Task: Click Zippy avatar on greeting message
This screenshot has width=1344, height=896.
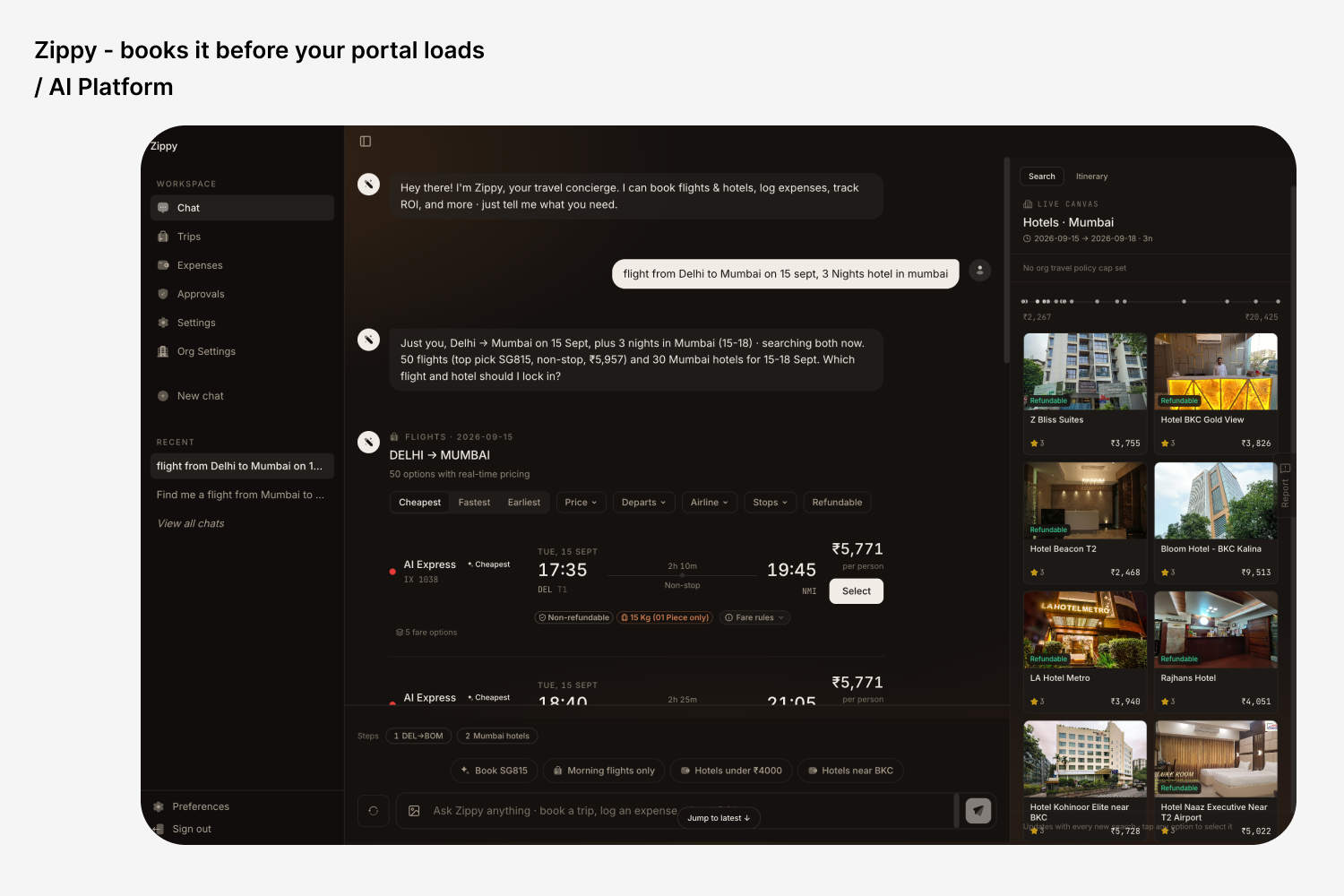Action: pyautogui.click(x=368, y=184)
